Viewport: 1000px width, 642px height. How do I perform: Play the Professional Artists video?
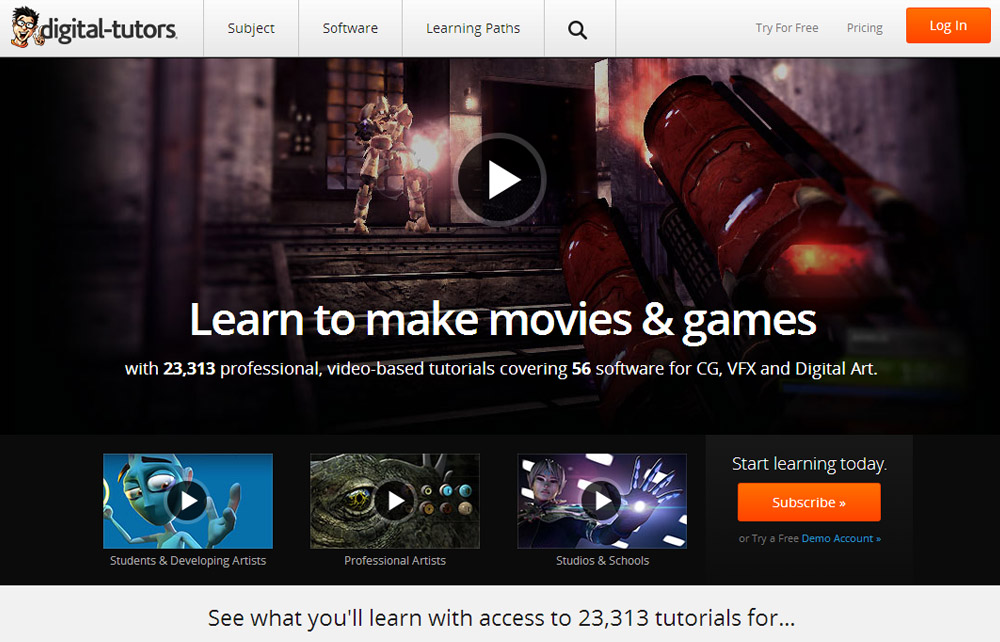[x=395, y=500]
